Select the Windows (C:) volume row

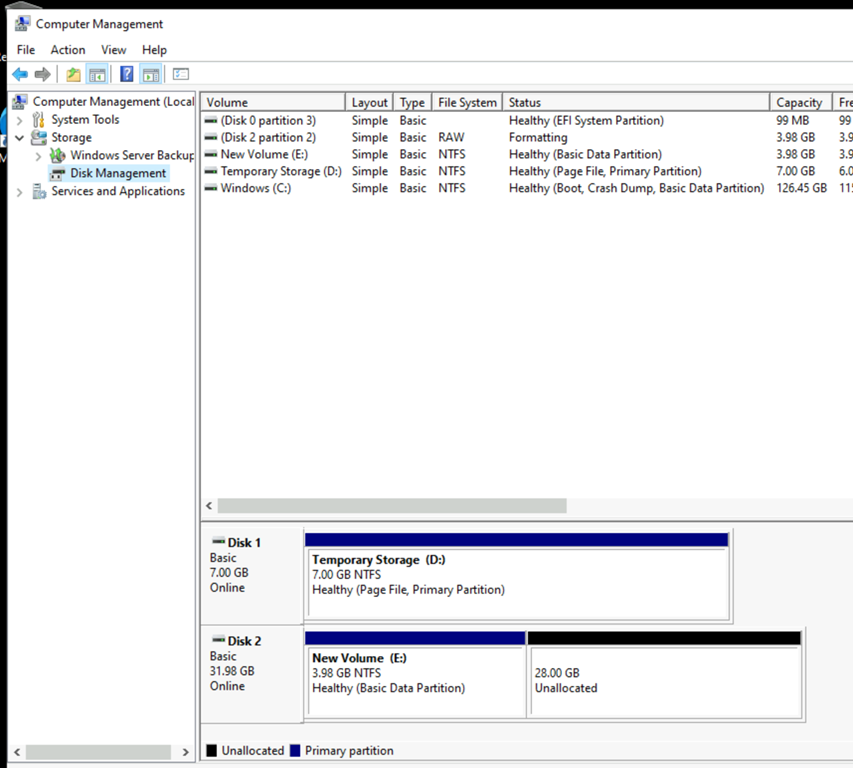[255, 189]
